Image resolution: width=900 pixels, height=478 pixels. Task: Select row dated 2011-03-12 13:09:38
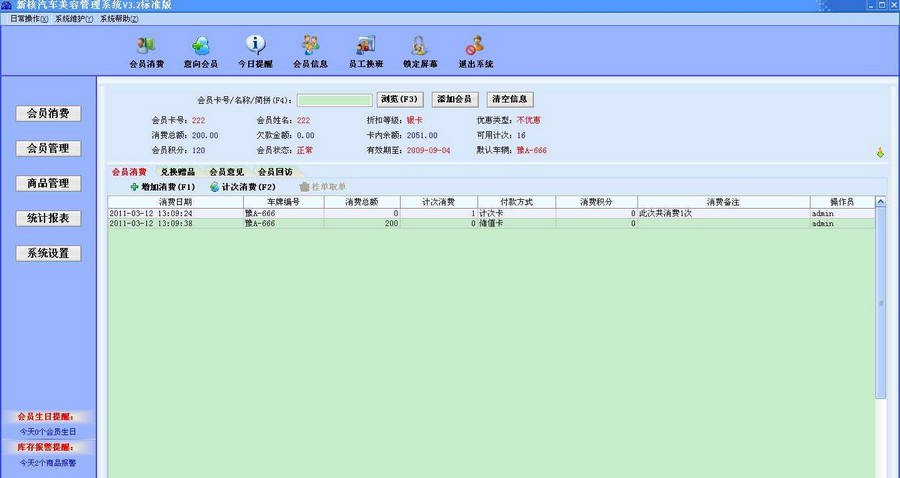(x=491, y=224)
